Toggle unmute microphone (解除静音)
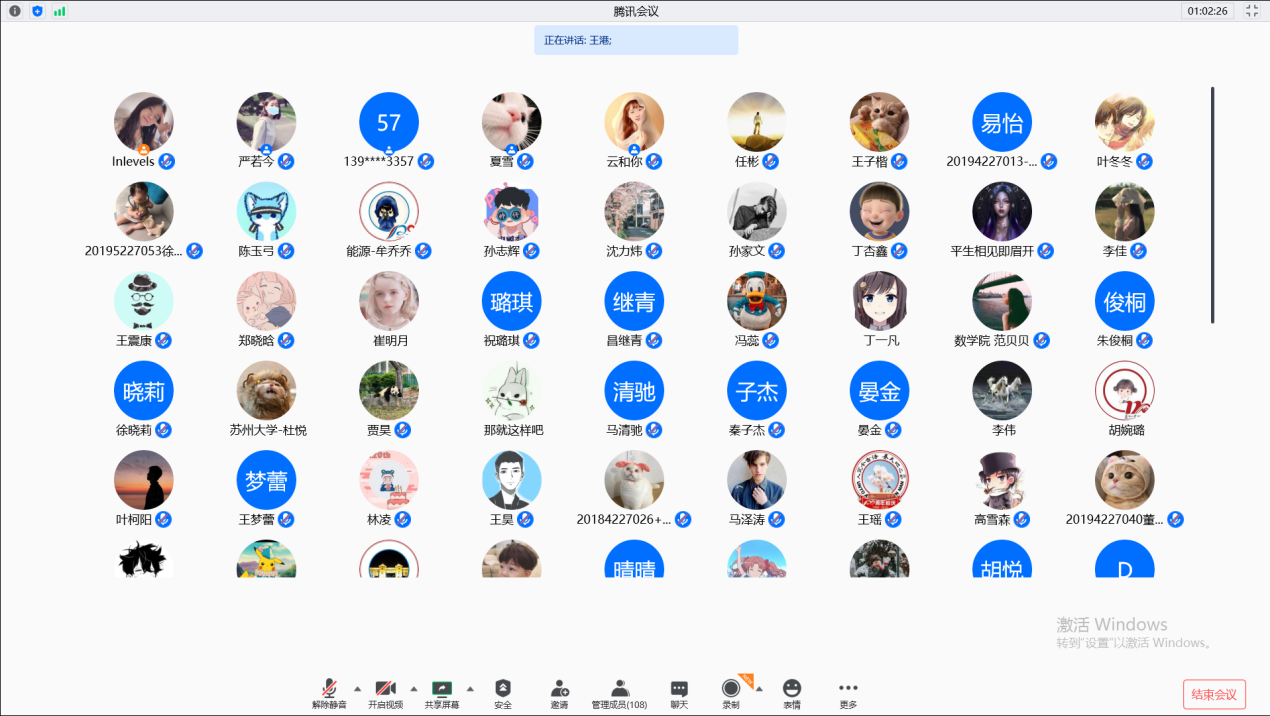Screen dimensions: 1270x716 pyautogui.click(x=329, y=689)
